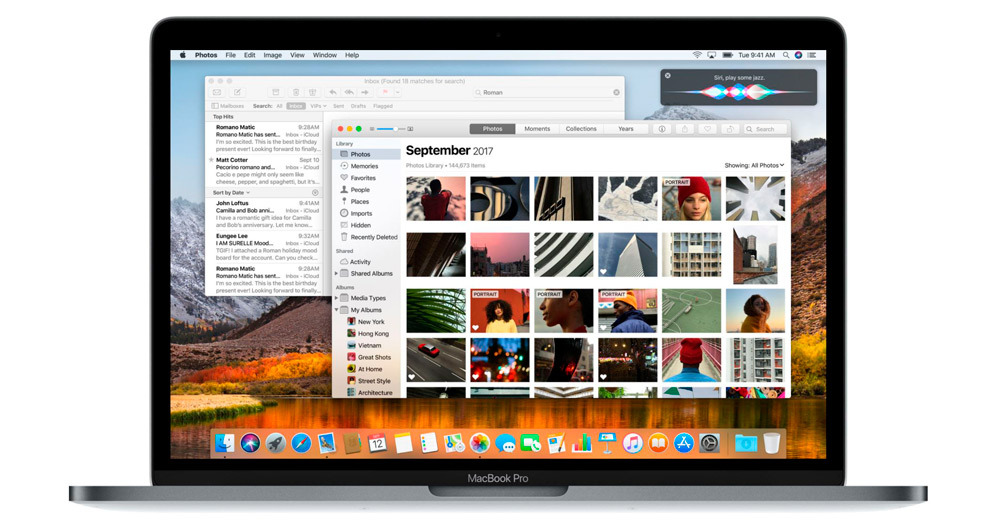Click Sent in Mail favorites bar

coord(339,106)
